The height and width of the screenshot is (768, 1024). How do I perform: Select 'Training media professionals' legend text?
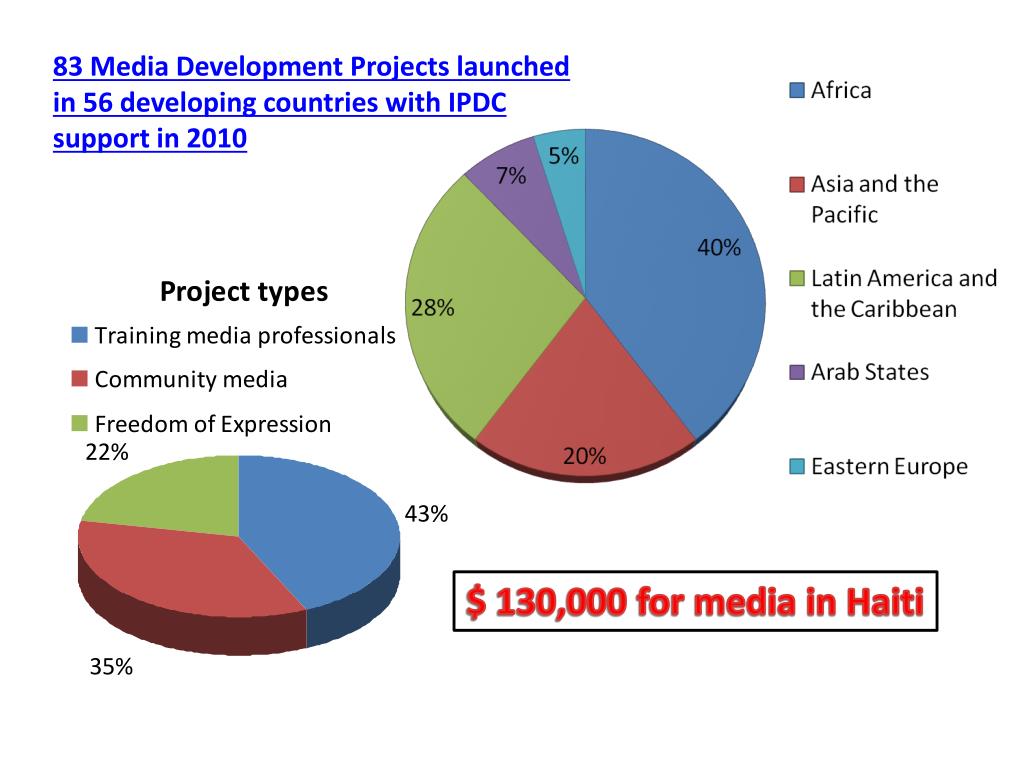pos(245,336)
